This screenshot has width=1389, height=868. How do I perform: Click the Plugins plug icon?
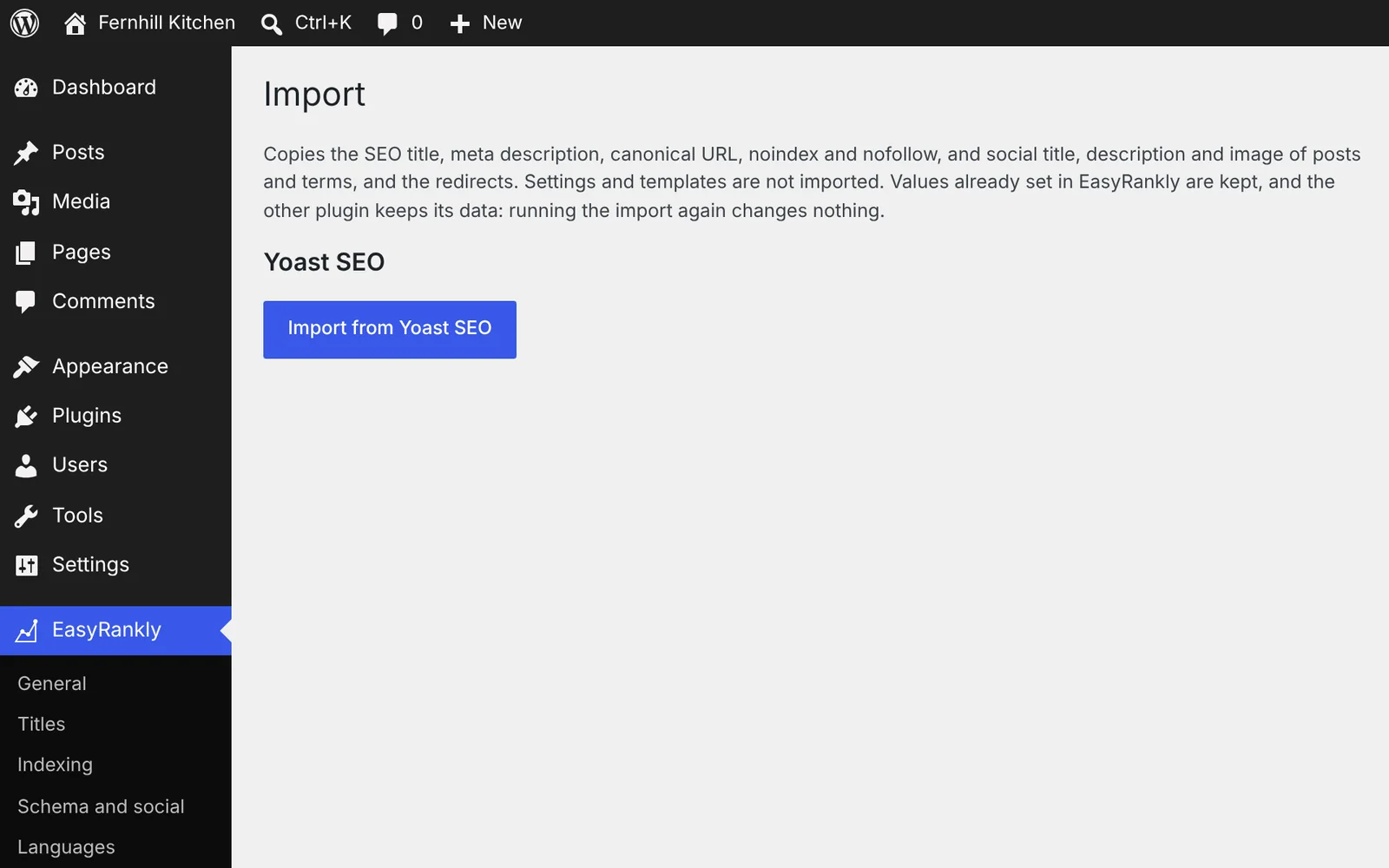tap(26, 417)
